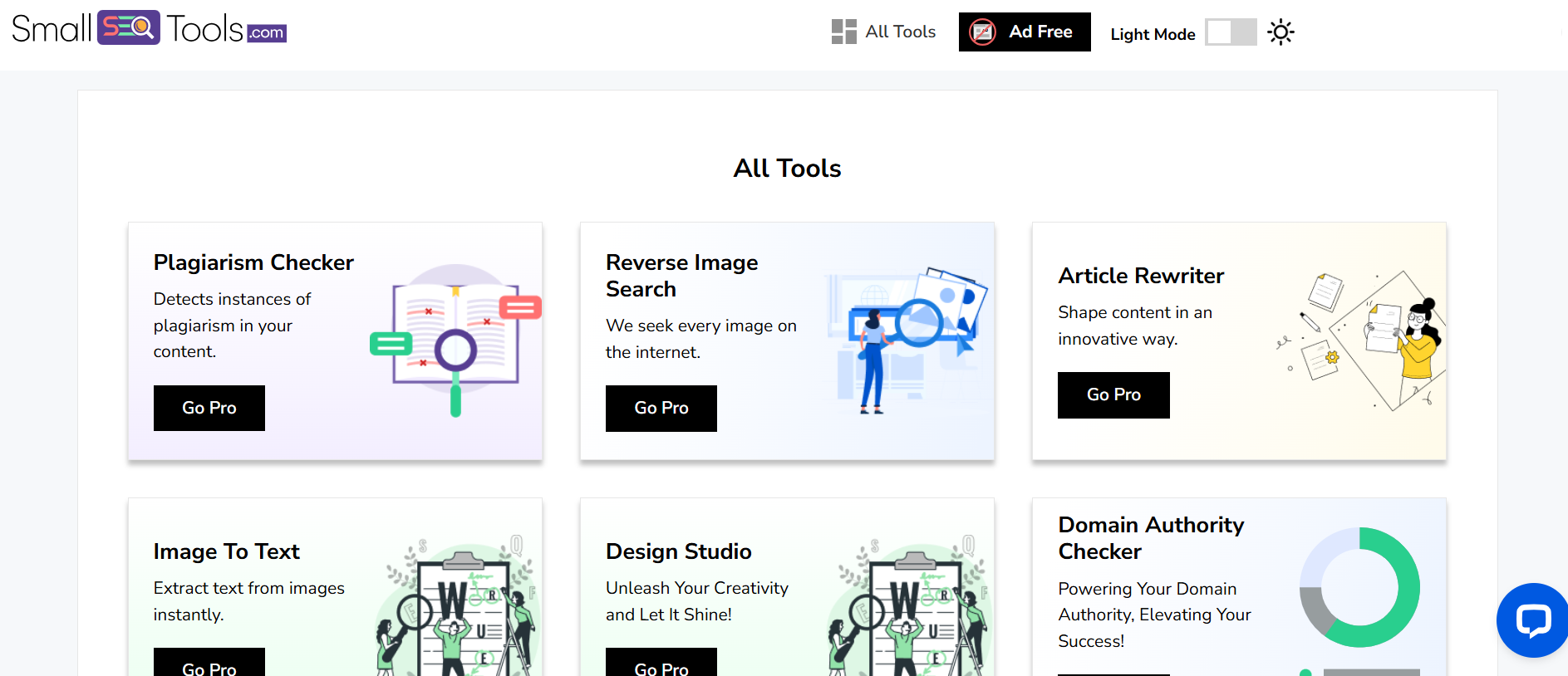This screenshot has width=1568, height=676.
Task: Open the Image To Text heading
Action: tap(226, 551)
